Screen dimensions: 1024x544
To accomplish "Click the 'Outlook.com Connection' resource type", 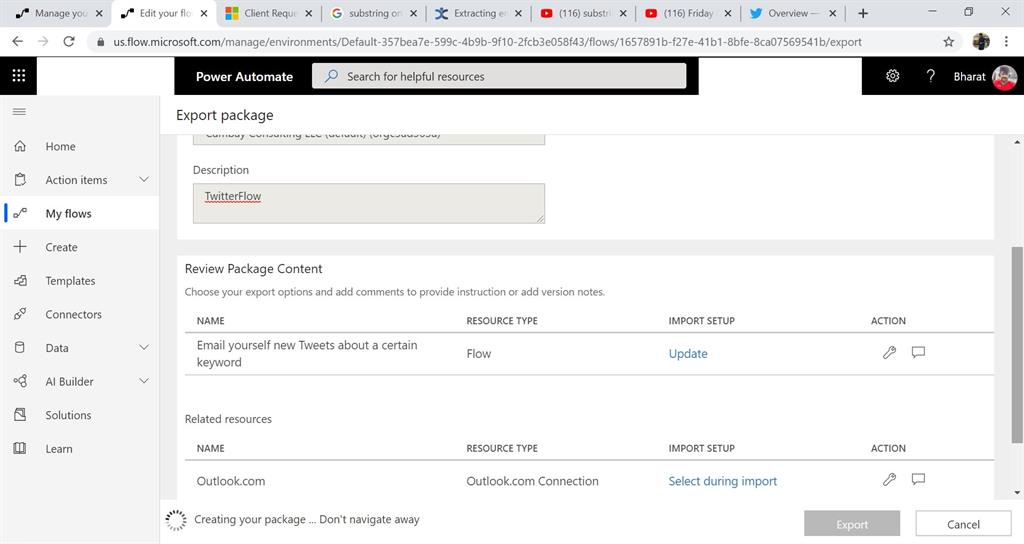I will (x=532, y=481).
